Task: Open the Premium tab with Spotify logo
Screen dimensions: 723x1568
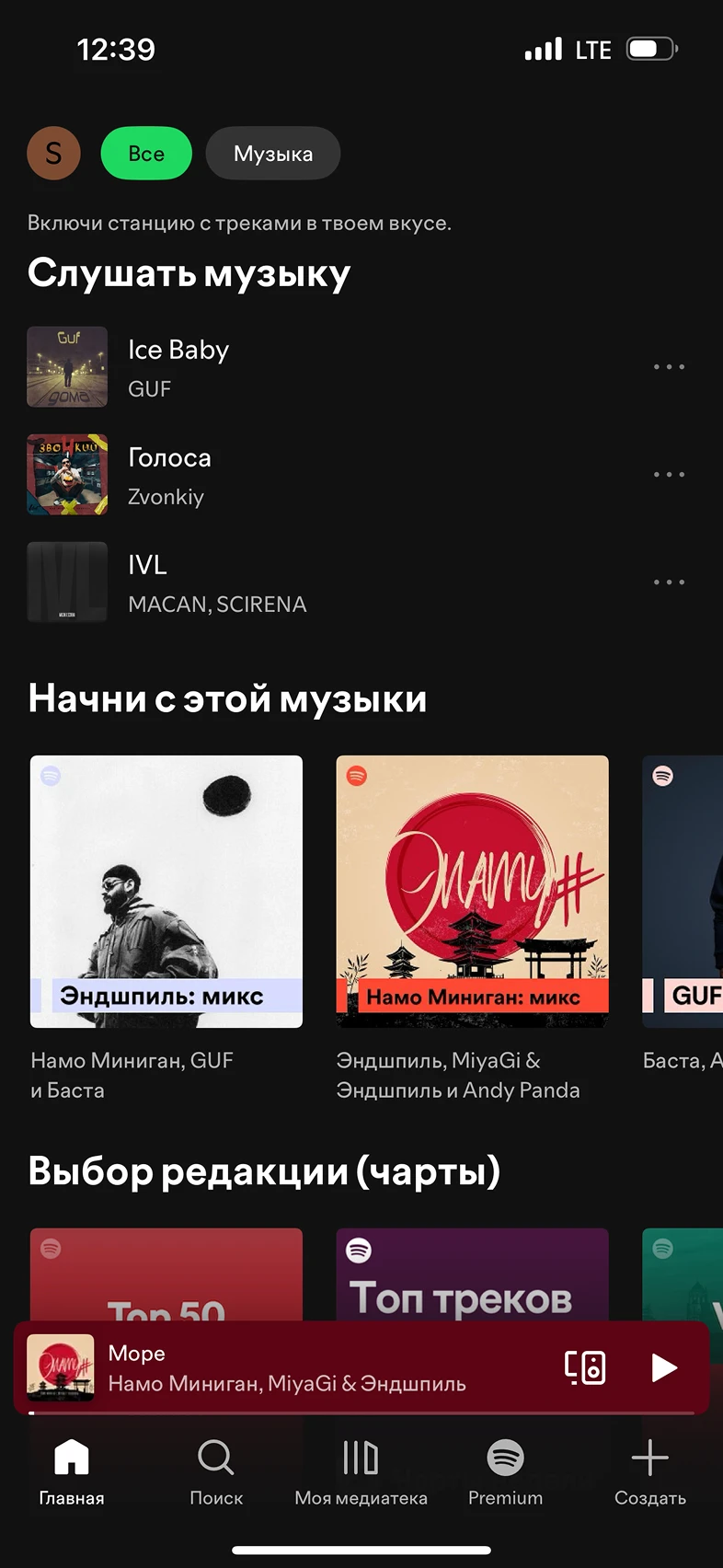Action: [505, 1471]
